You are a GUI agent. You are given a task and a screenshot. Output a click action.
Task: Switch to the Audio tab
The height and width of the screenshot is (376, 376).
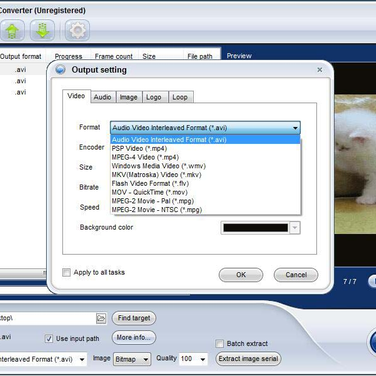[103, 97]
